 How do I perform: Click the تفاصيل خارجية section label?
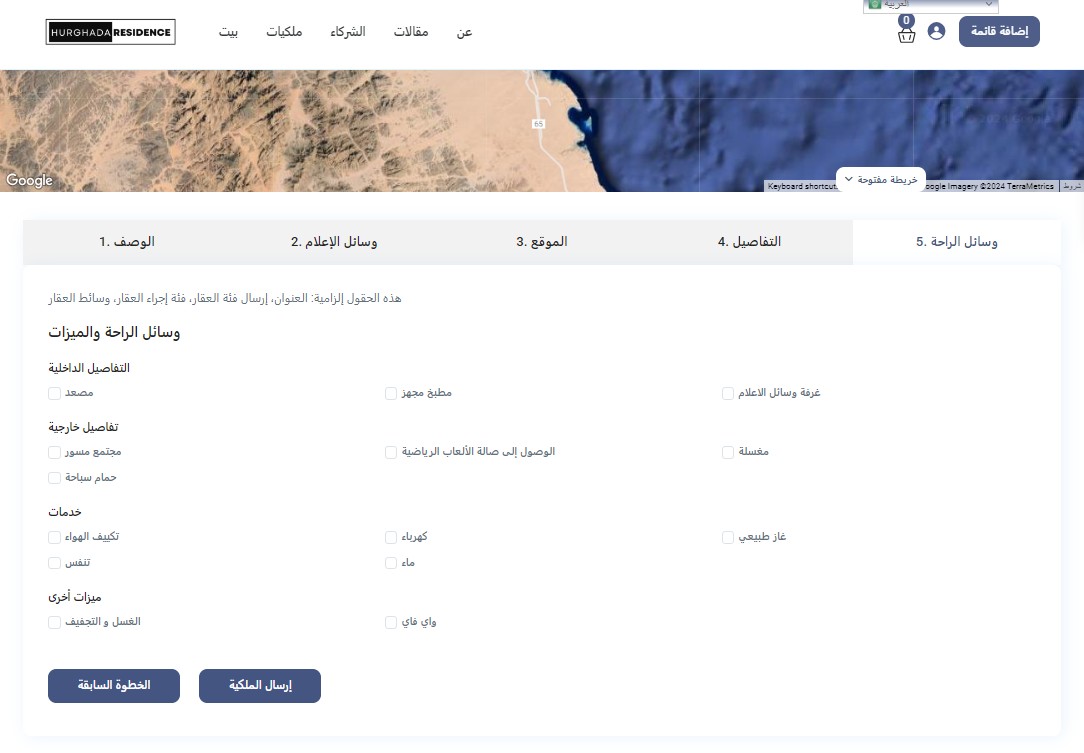(83, 427)
